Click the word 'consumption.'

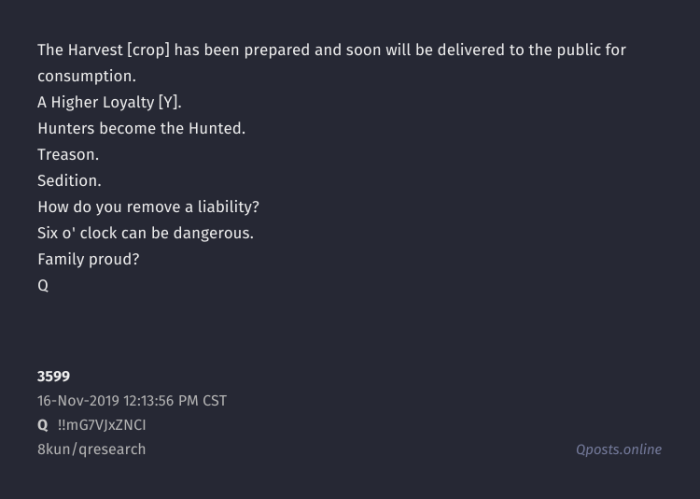86,76
